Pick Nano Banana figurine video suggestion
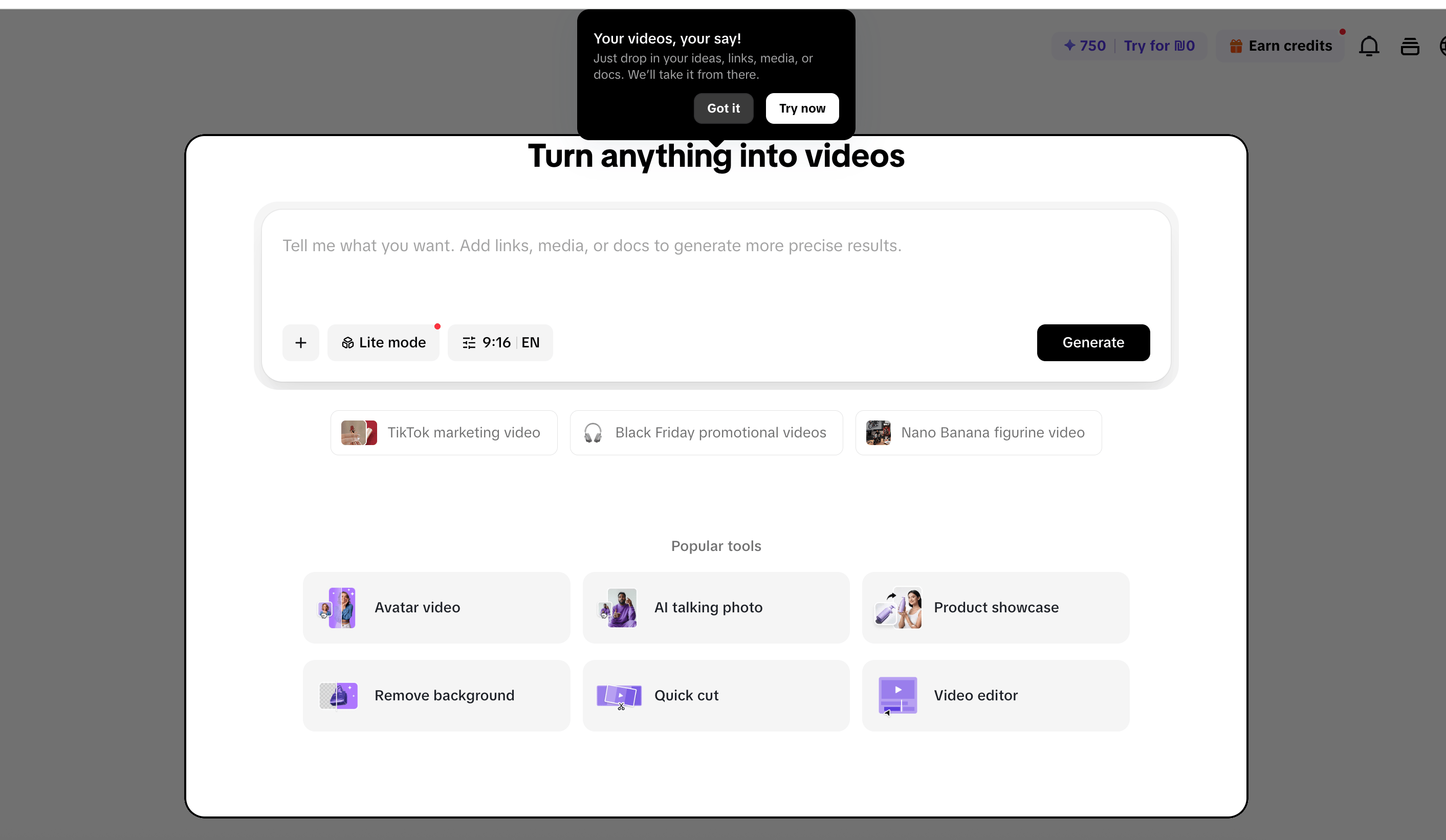This screenshot has height=840, width=1446. pyautogui.click(x=978, y=433)
